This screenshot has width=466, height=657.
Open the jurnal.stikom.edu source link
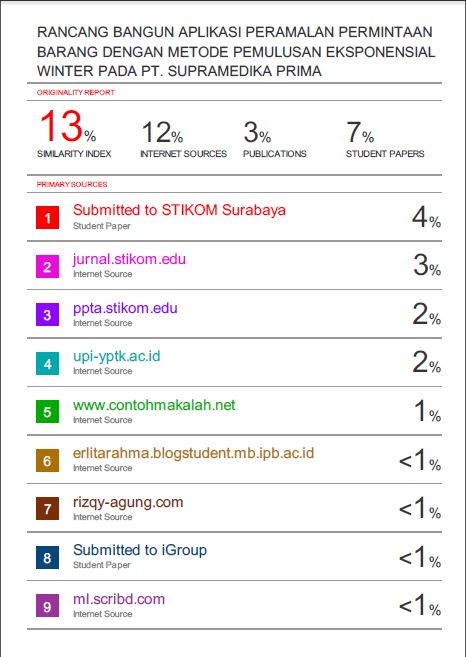pyautogui.click(x=129, y=259)
